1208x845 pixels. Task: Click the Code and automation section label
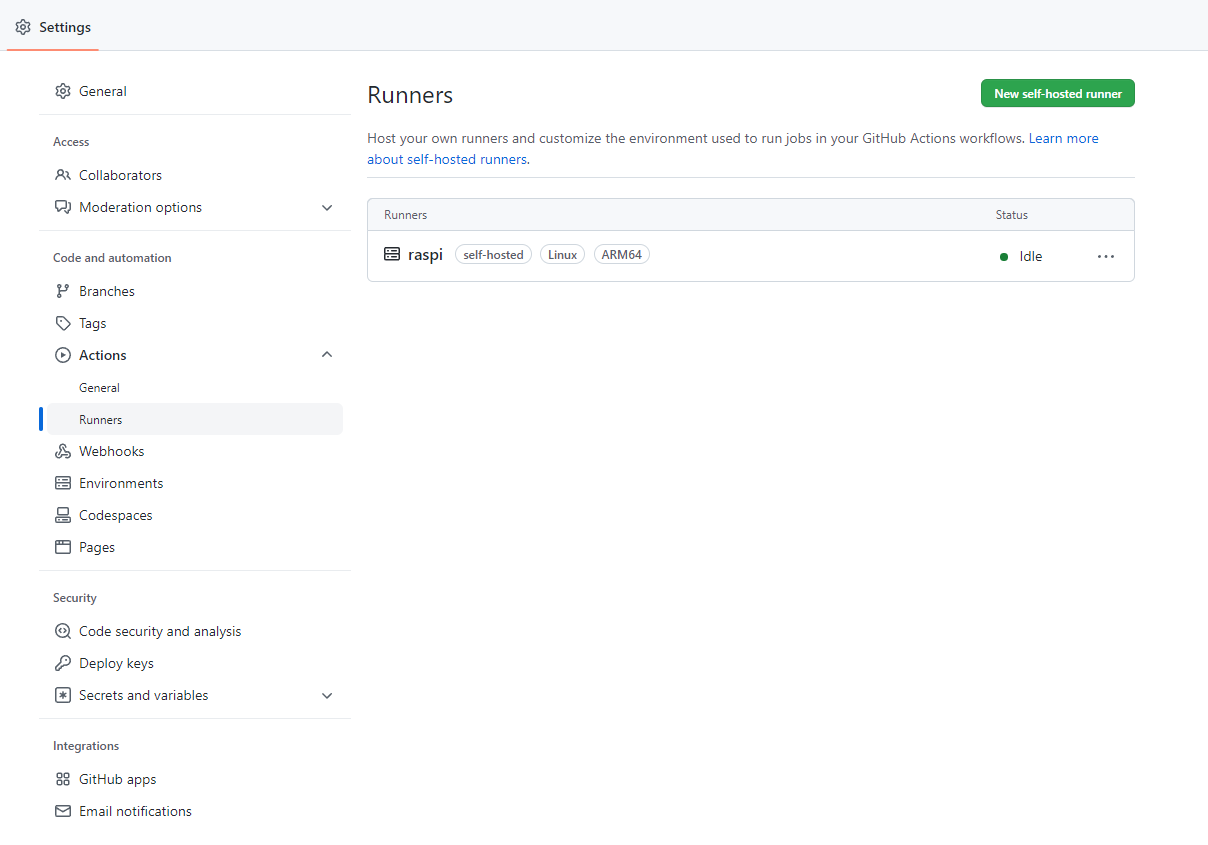[112, 258]
